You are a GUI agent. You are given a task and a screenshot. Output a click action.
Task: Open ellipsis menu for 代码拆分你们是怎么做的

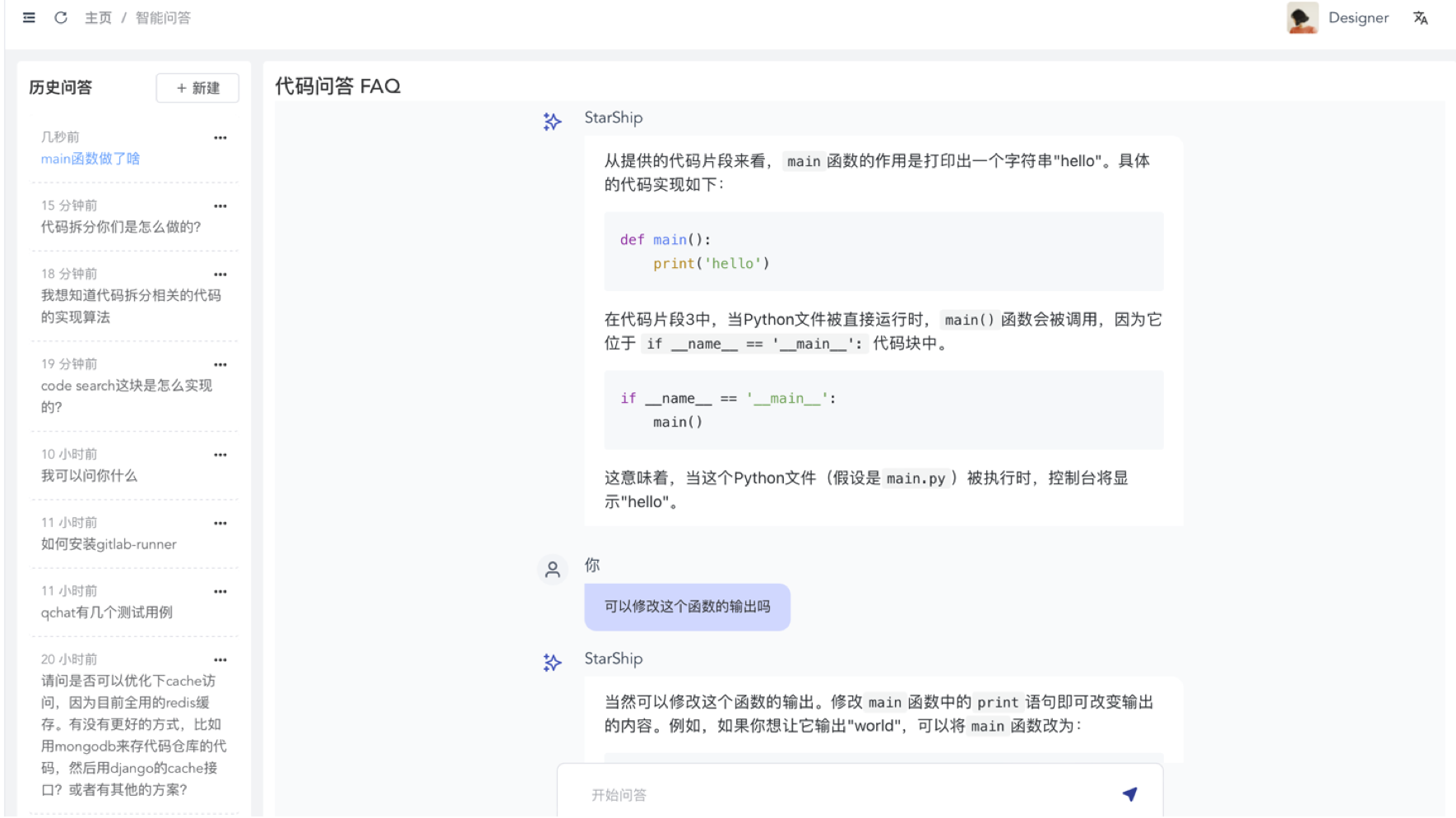pyautogui.click(x=220, y=206)
